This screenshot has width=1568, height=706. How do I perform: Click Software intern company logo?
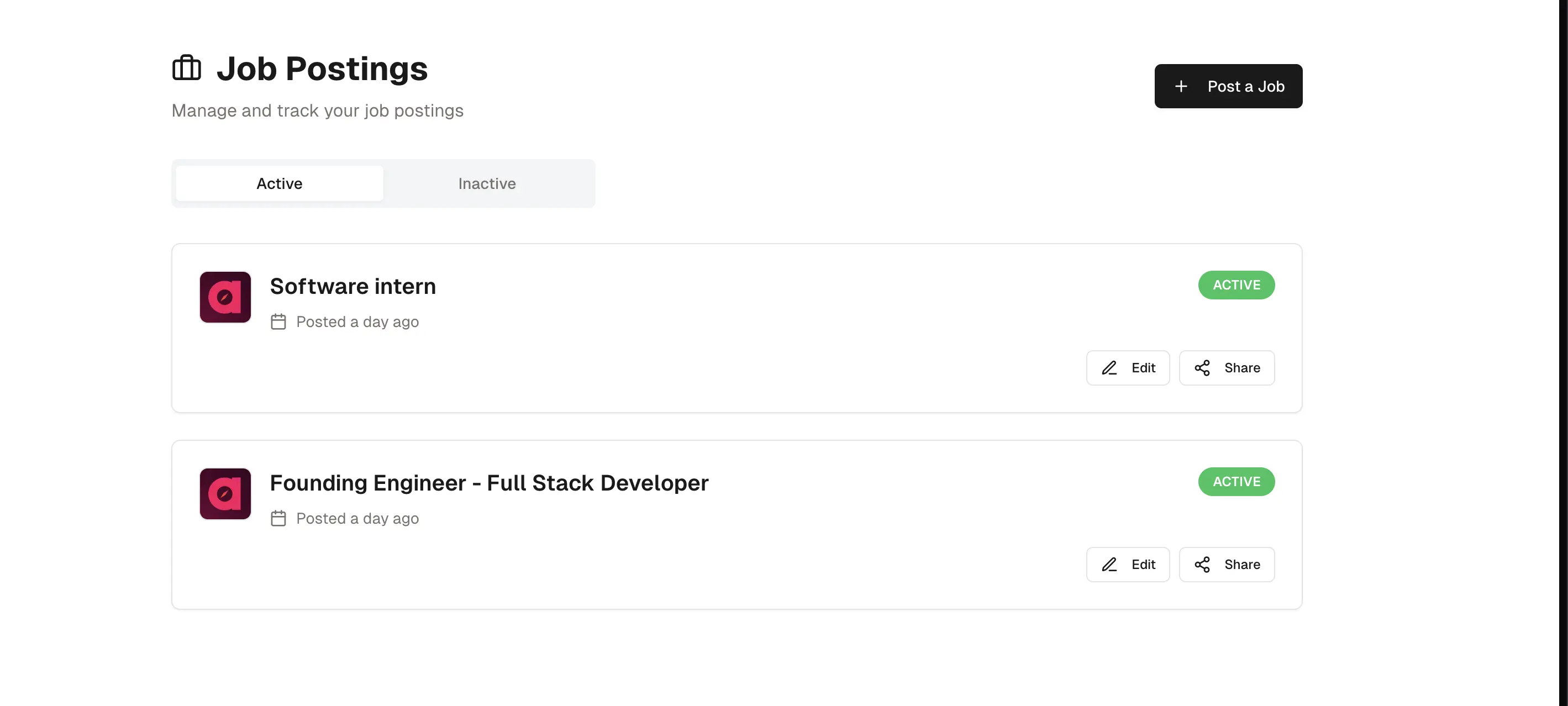pyautogui.click(x=225, y=297)
